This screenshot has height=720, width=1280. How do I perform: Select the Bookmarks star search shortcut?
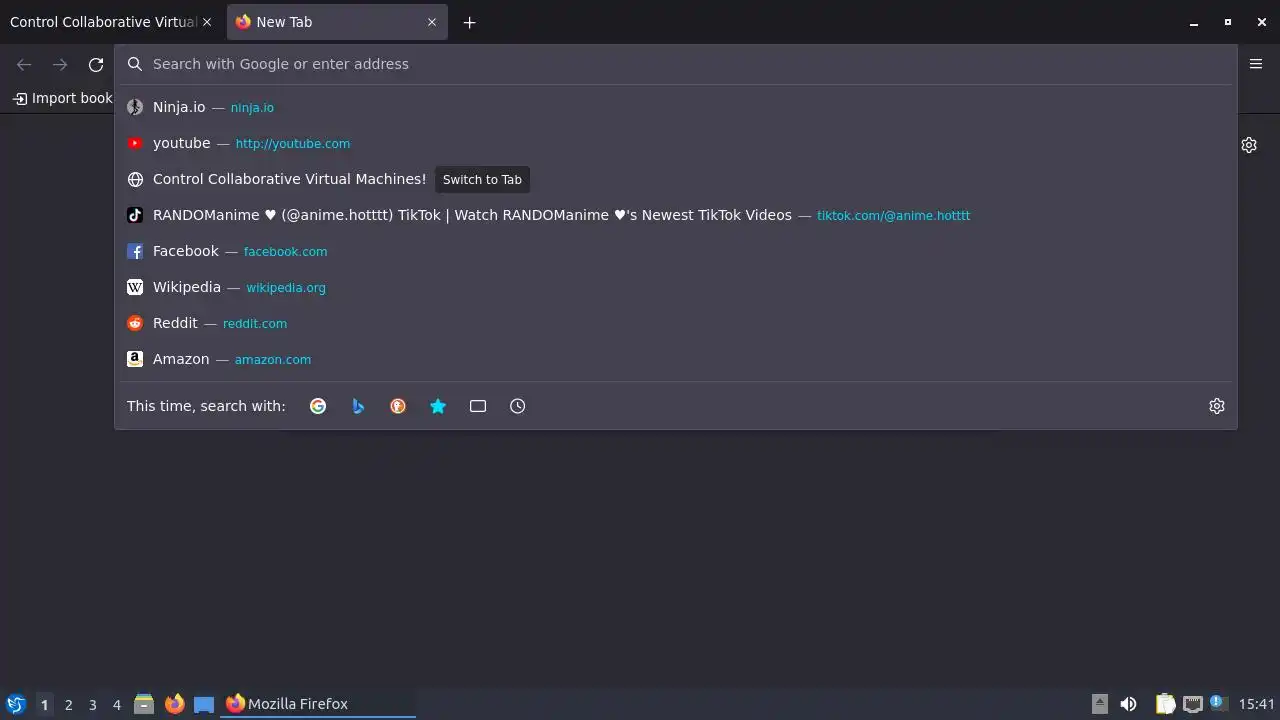(x=438, y=406)
